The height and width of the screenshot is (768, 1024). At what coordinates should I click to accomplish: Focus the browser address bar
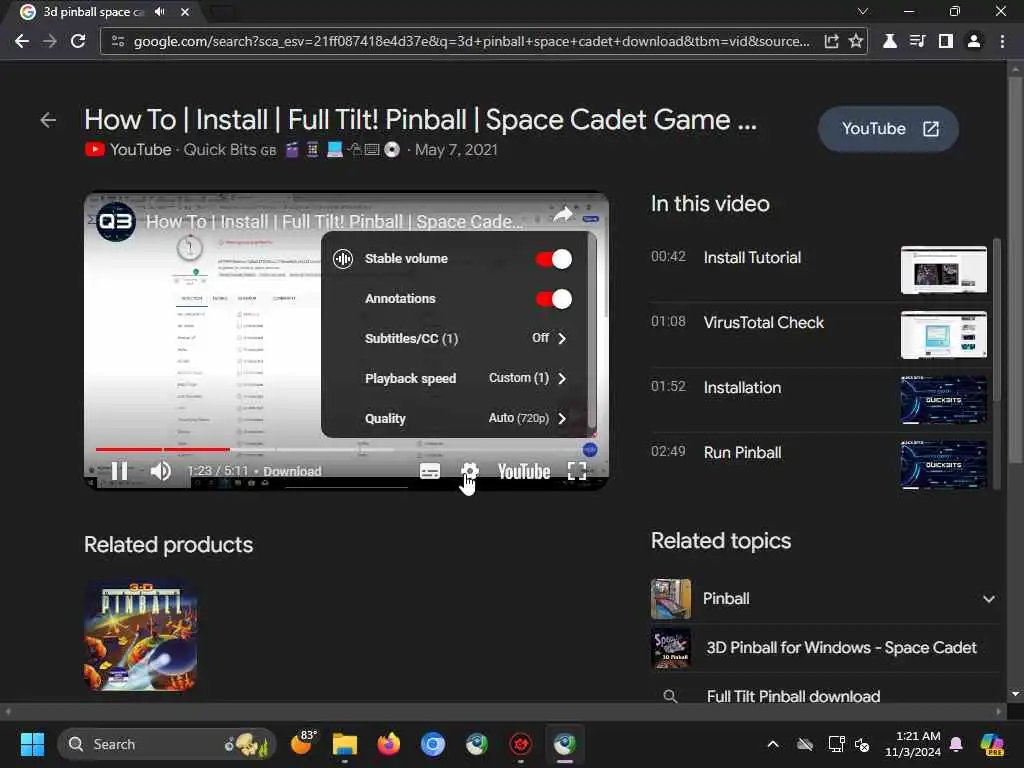coord(471,41)
